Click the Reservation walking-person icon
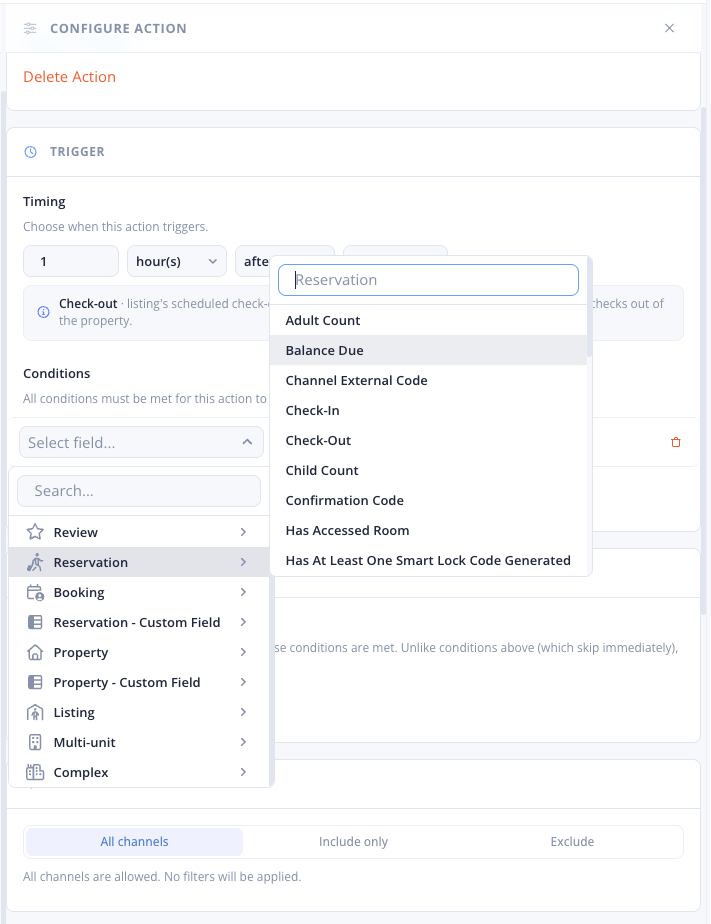 [35, 562]
